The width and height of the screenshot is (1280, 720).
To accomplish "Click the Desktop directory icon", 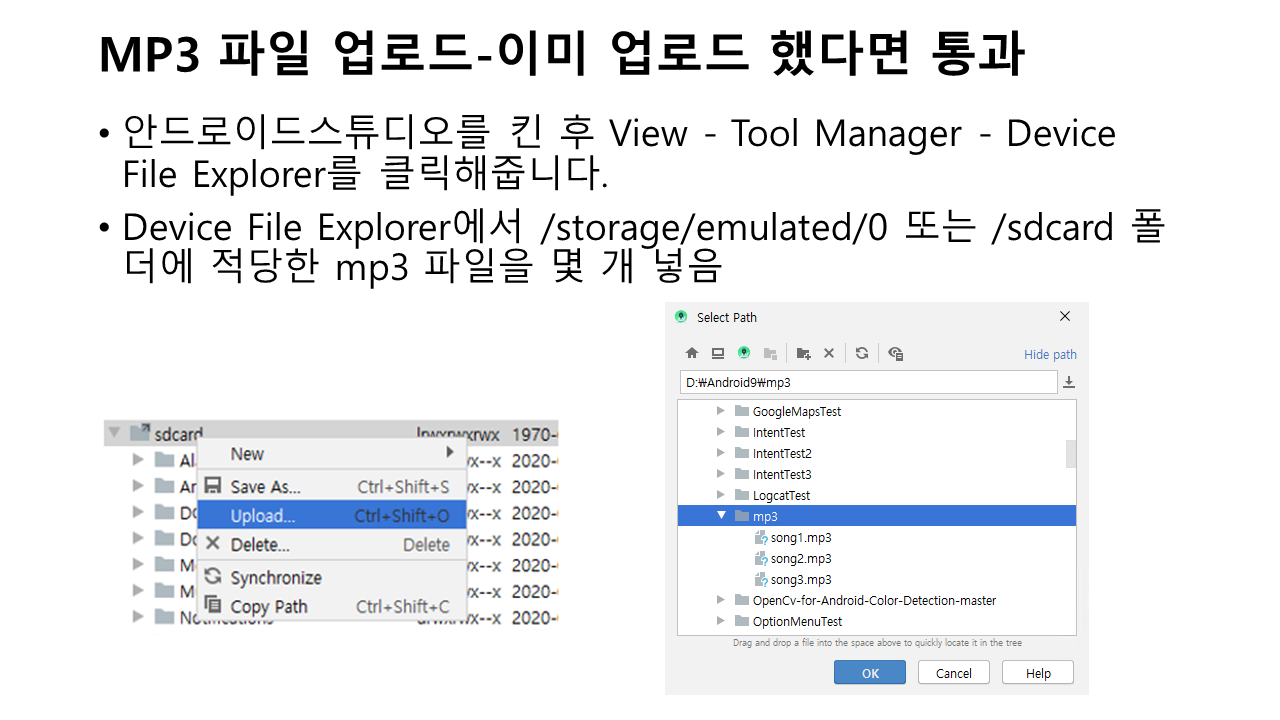I will click(717, 353).
